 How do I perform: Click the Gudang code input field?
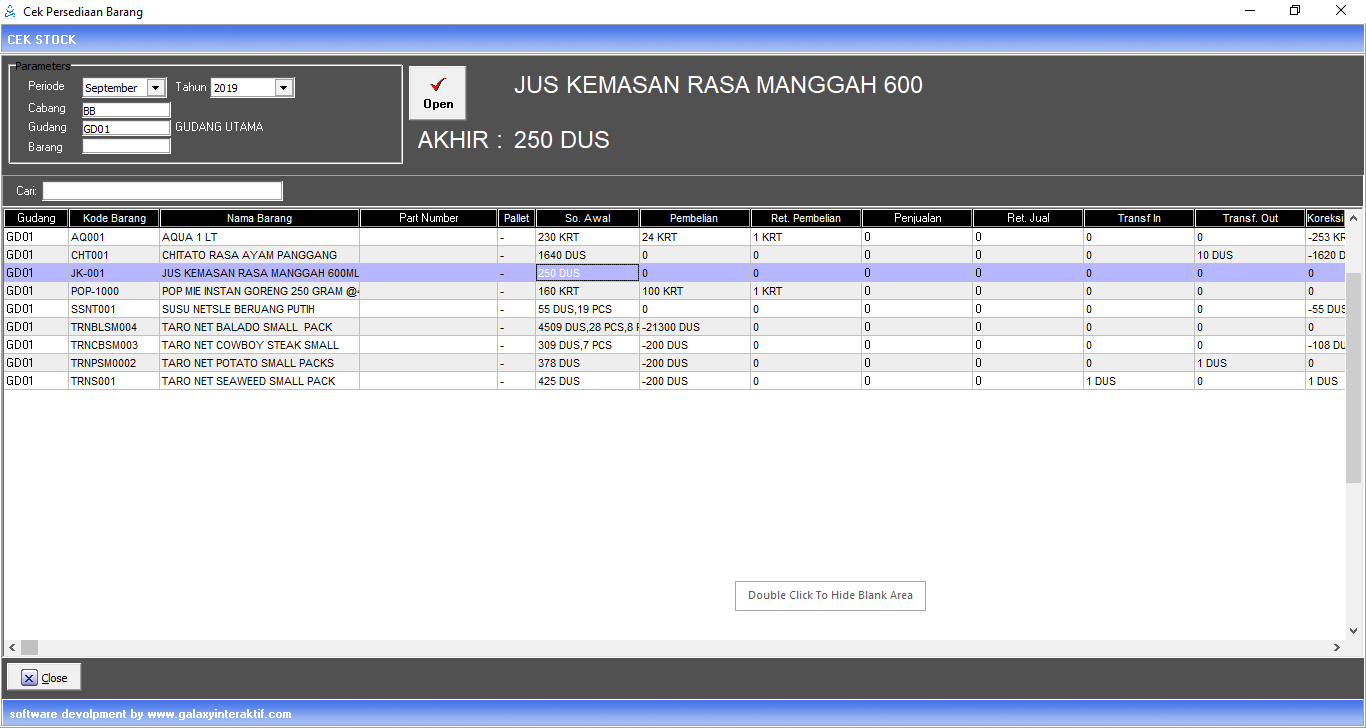click(126, 128)
